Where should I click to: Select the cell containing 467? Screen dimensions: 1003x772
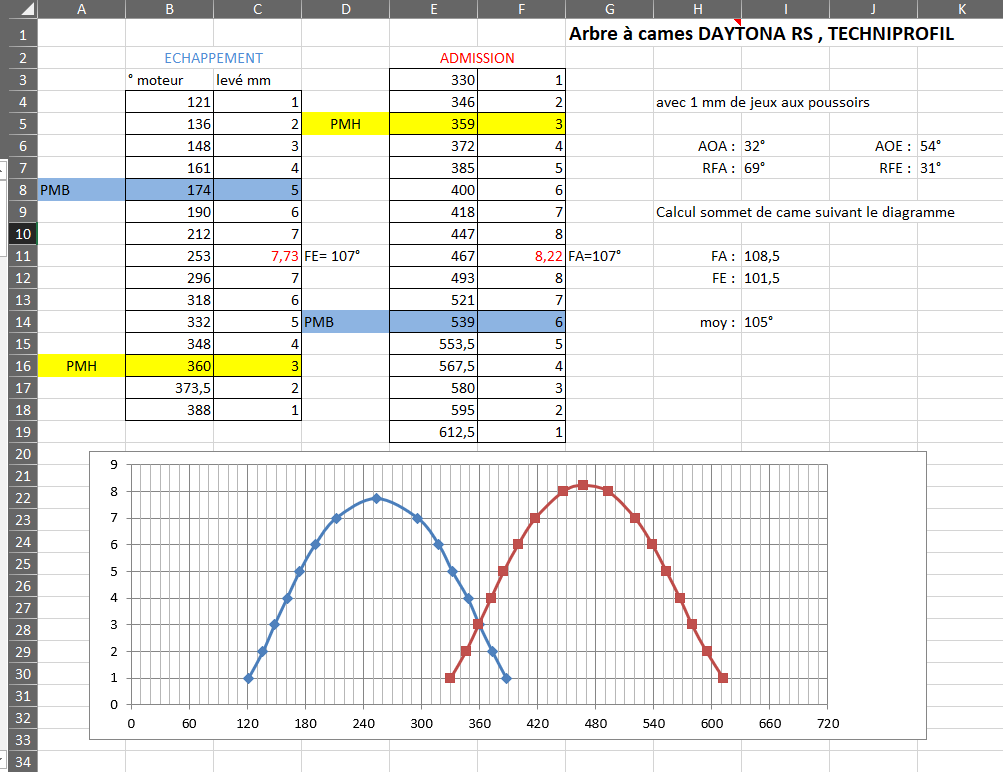click(433, 256)
